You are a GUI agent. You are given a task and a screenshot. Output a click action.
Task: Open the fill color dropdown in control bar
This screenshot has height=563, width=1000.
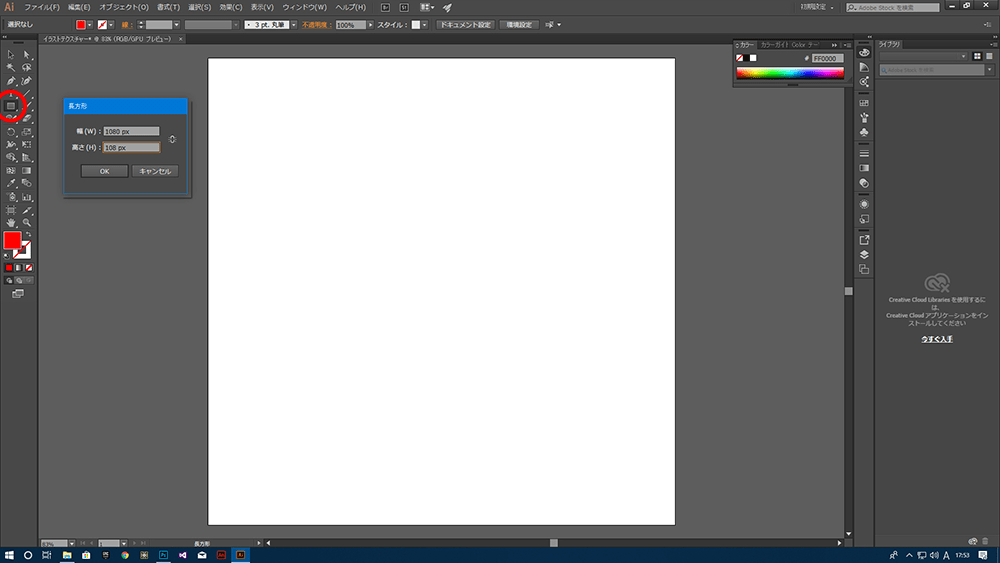point(91,24)
